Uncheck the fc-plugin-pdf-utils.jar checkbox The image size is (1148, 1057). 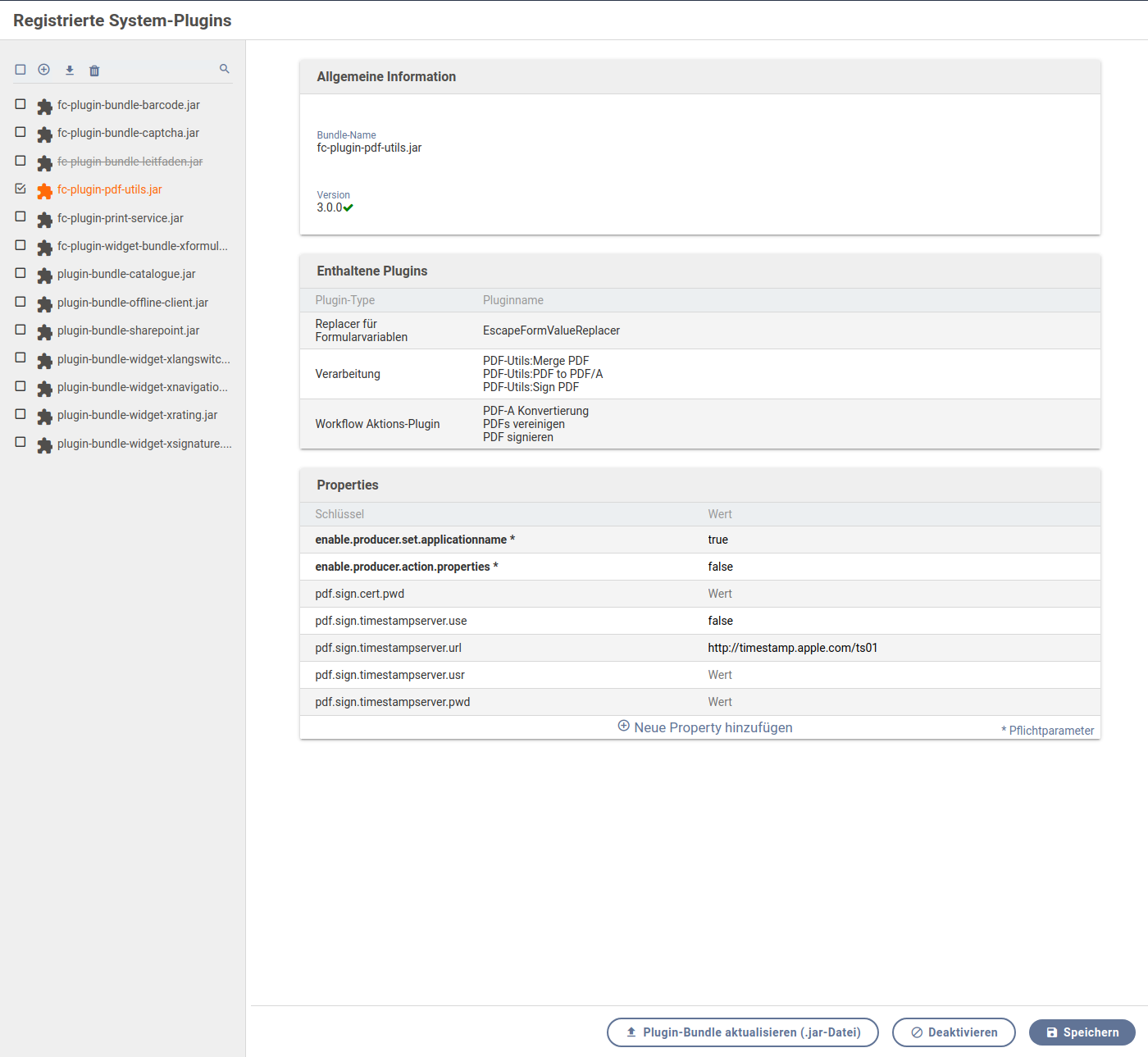point(20,189)
